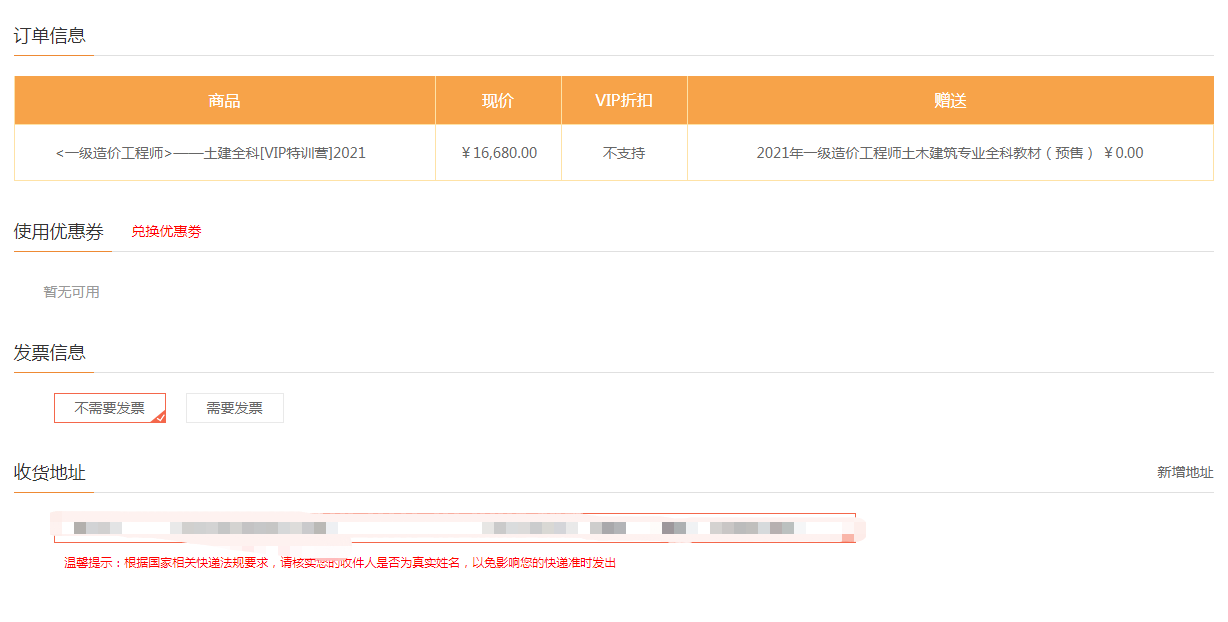Click checkmark corner on 不需要发票 option
The image size is (1228, 622).
point(159,417)
